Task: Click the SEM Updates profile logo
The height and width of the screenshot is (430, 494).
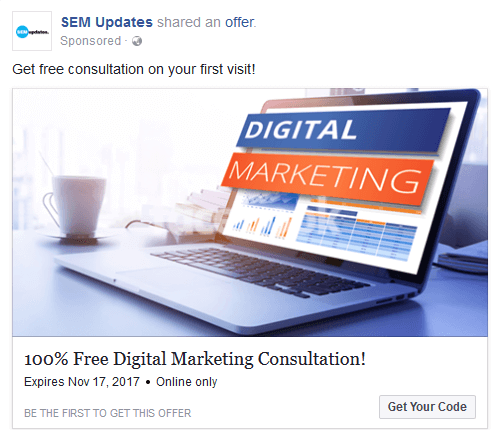Action: click(x=32, y=31)
